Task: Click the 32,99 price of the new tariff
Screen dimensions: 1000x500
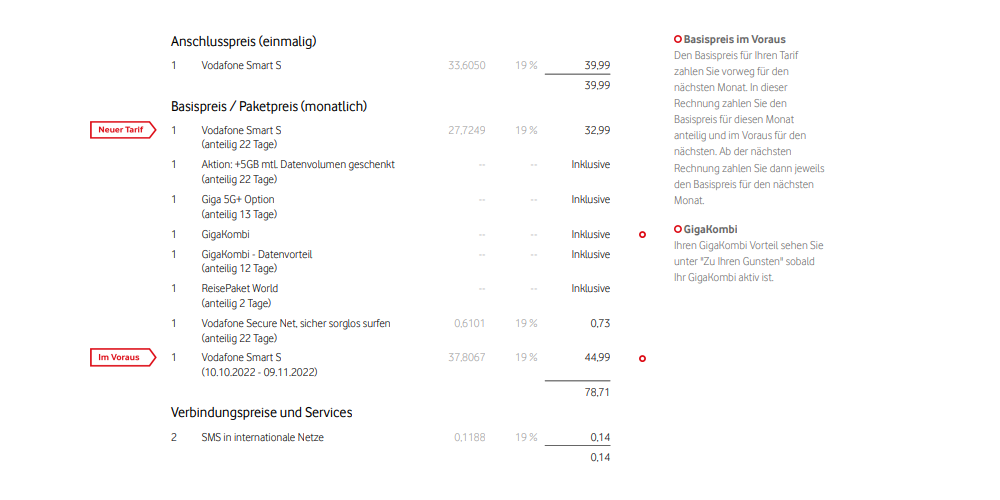Action: (597, 130)
